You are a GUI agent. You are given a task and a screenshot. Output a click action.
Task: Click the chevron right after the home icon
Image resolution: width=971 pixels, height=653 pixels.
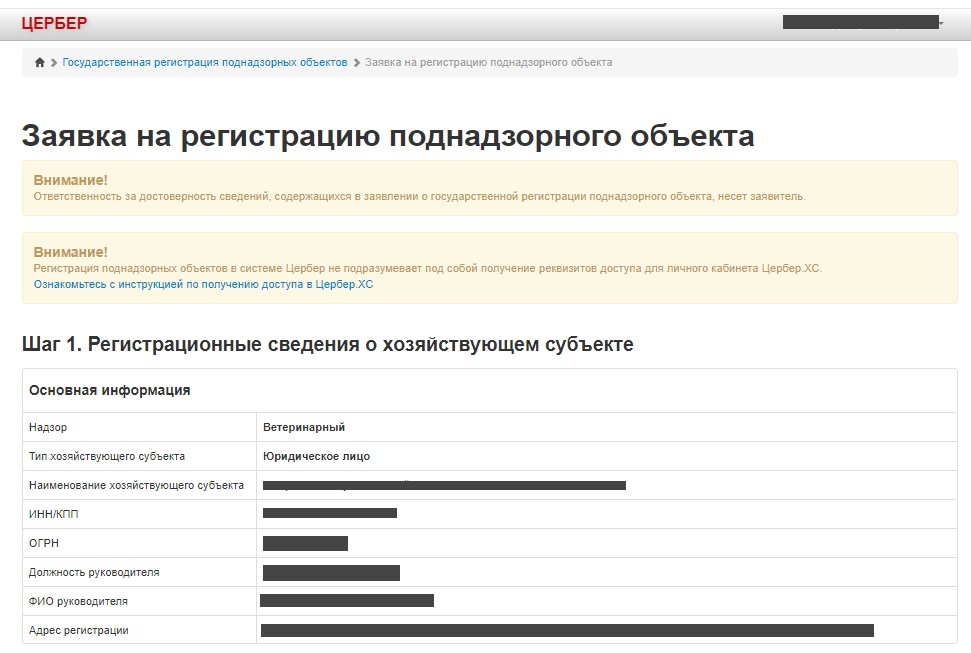tap(54, 63)
